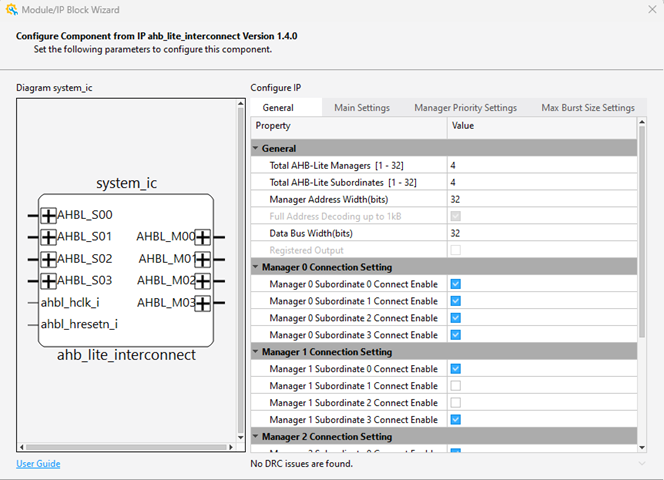Click the system_ic instance name
The height and width of the screenshot is (480, 664).
tap(126, 183)
